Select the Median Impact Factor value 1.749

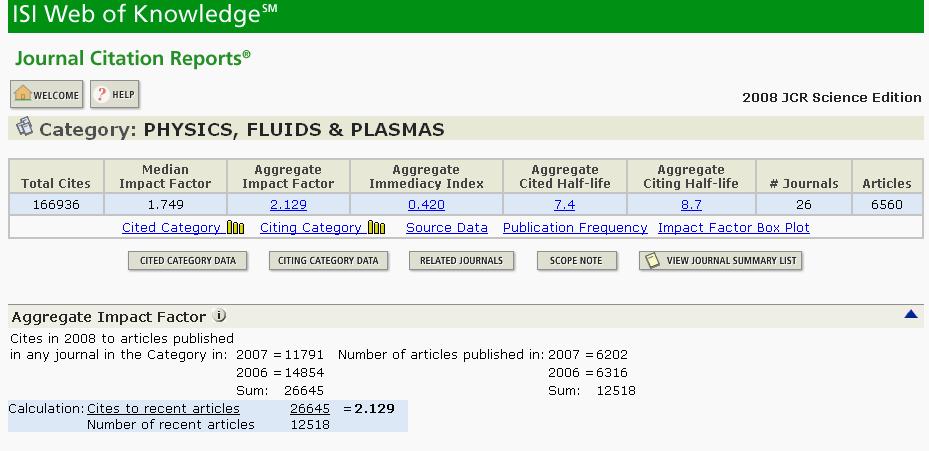(x=165, y=205)
